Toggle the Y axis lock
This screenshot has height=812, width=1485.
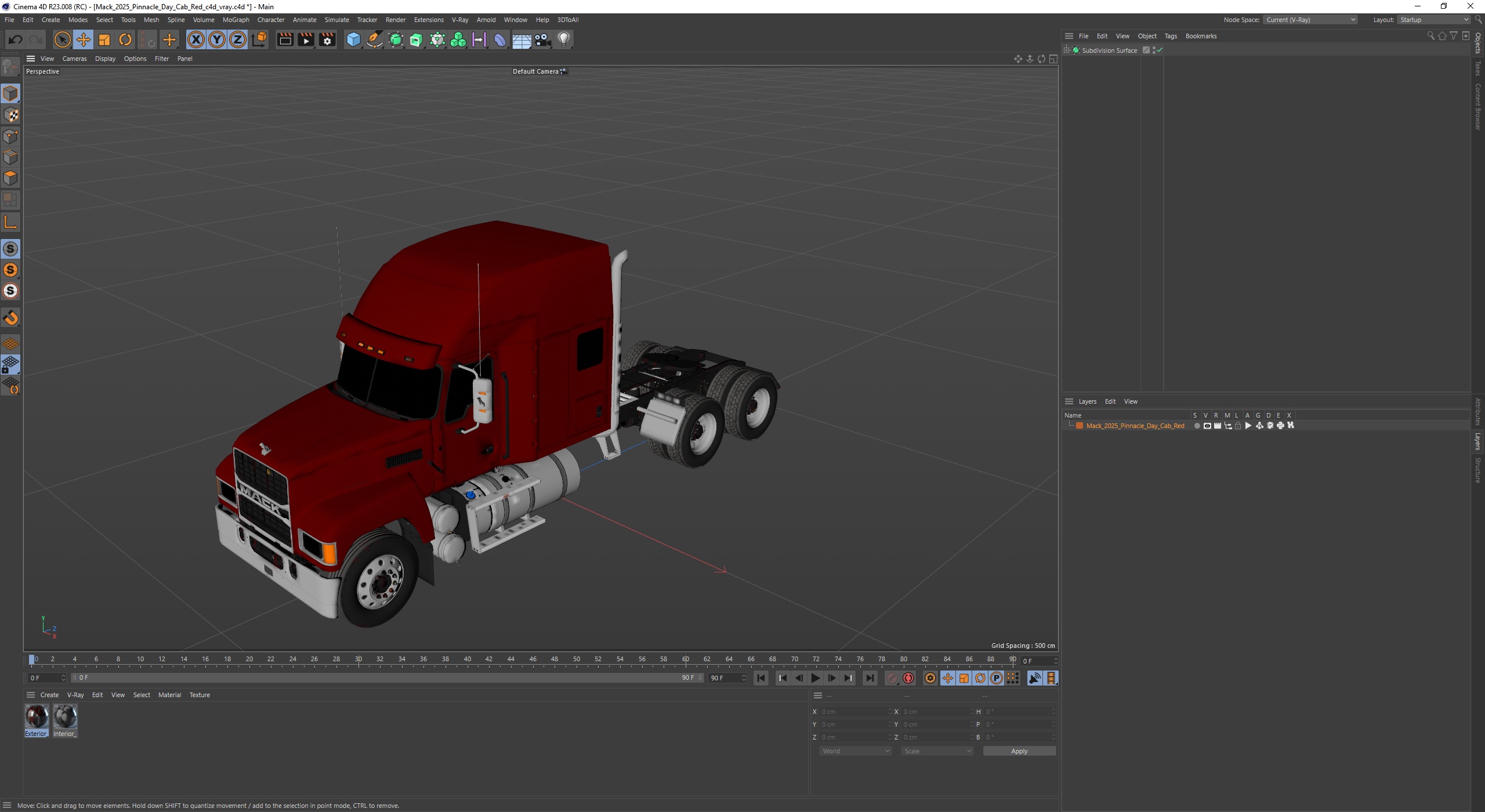pyautogui.click(x=217, y=39)
